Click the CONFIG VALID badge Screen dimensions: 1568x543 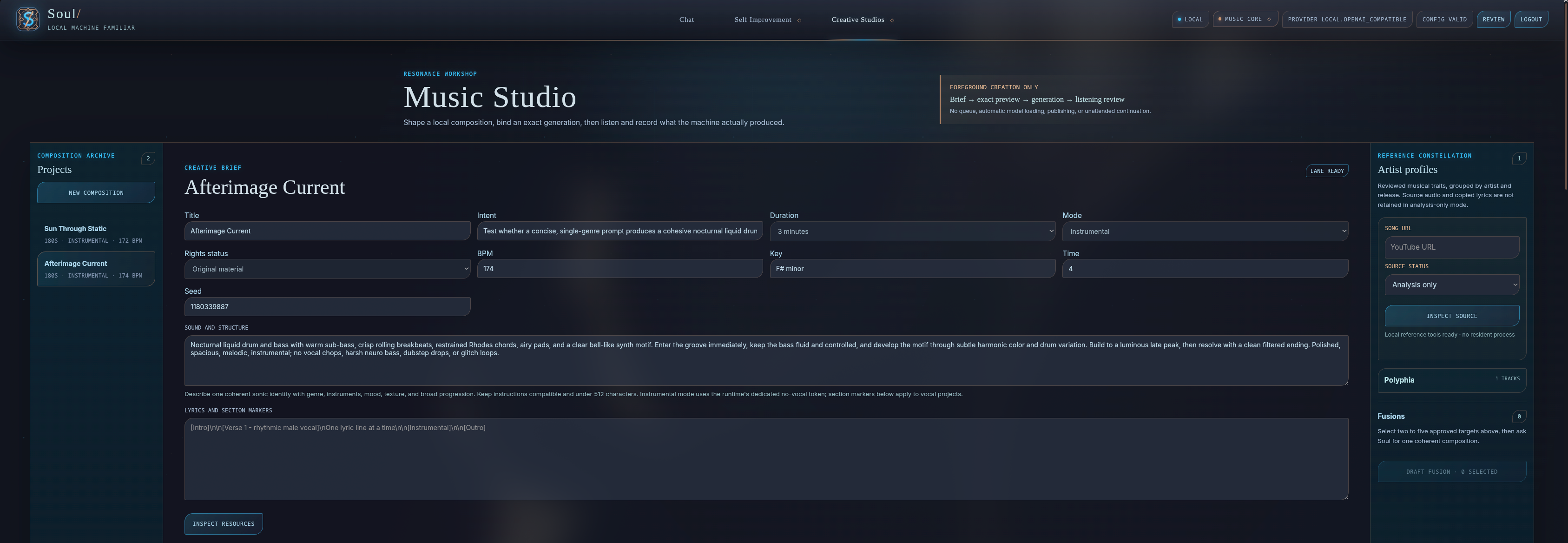coord(1444,19)
